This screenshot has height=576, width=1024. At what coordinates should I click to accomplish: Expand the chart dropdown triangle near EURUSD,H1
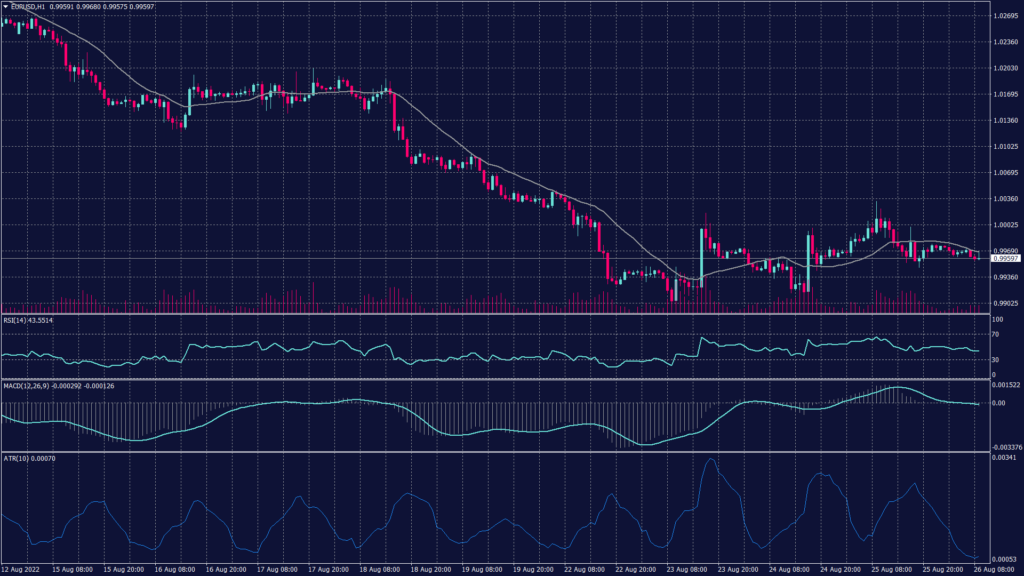click(5, 6)
